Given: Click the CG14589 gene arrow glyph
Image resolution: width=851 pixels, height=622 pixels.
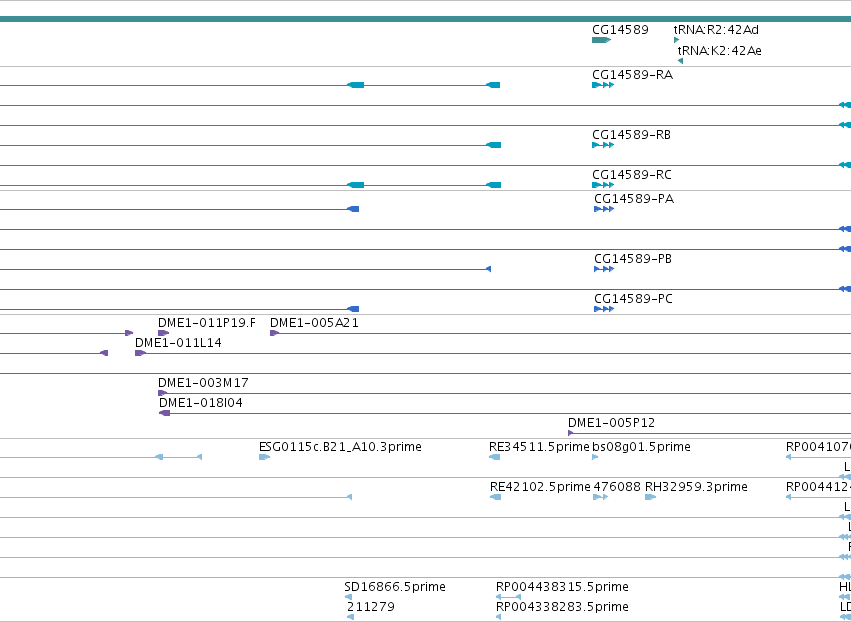Looking at the screenshot, I should point(601,40).
